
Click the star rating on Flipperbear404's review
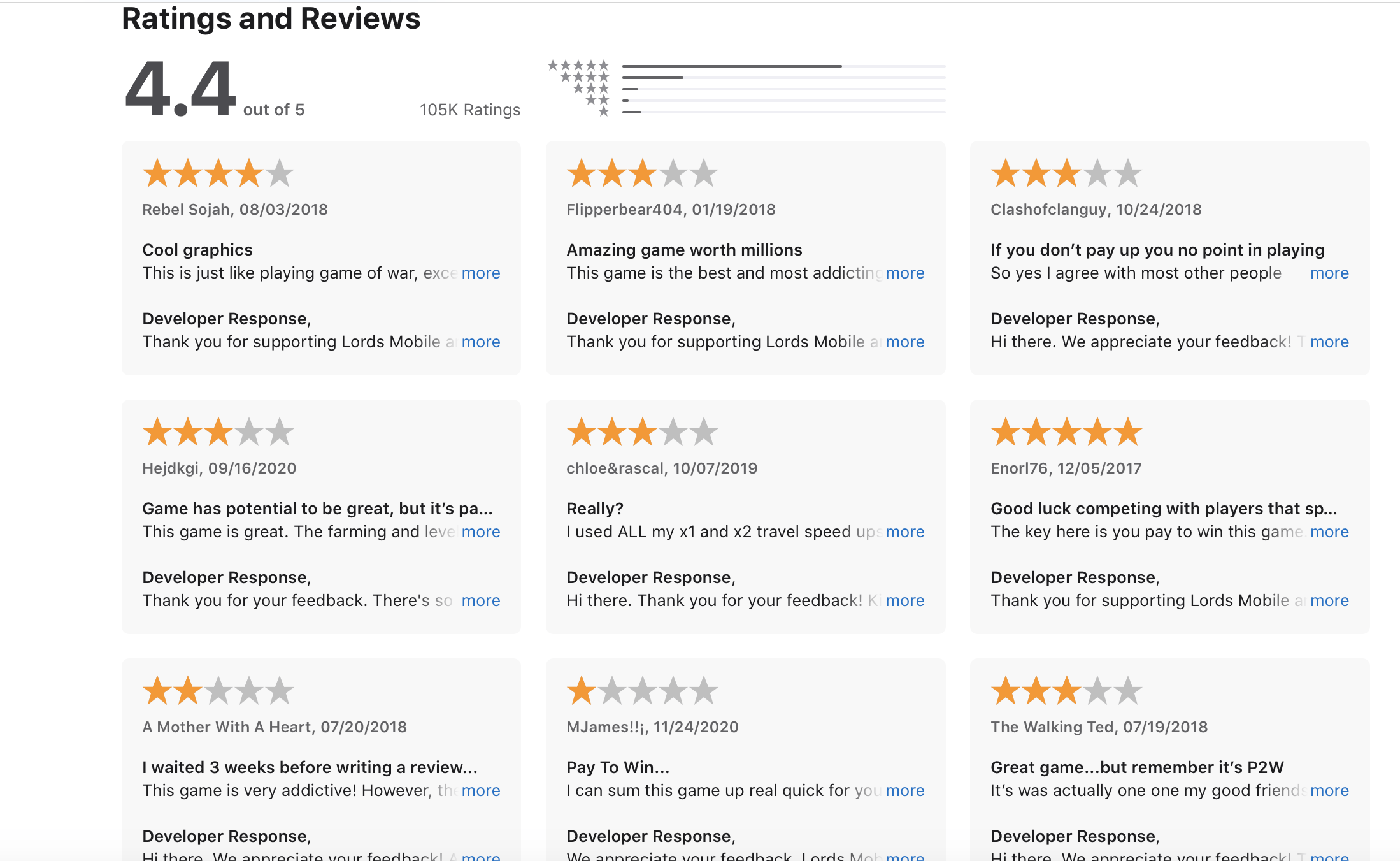coord(642,173)
